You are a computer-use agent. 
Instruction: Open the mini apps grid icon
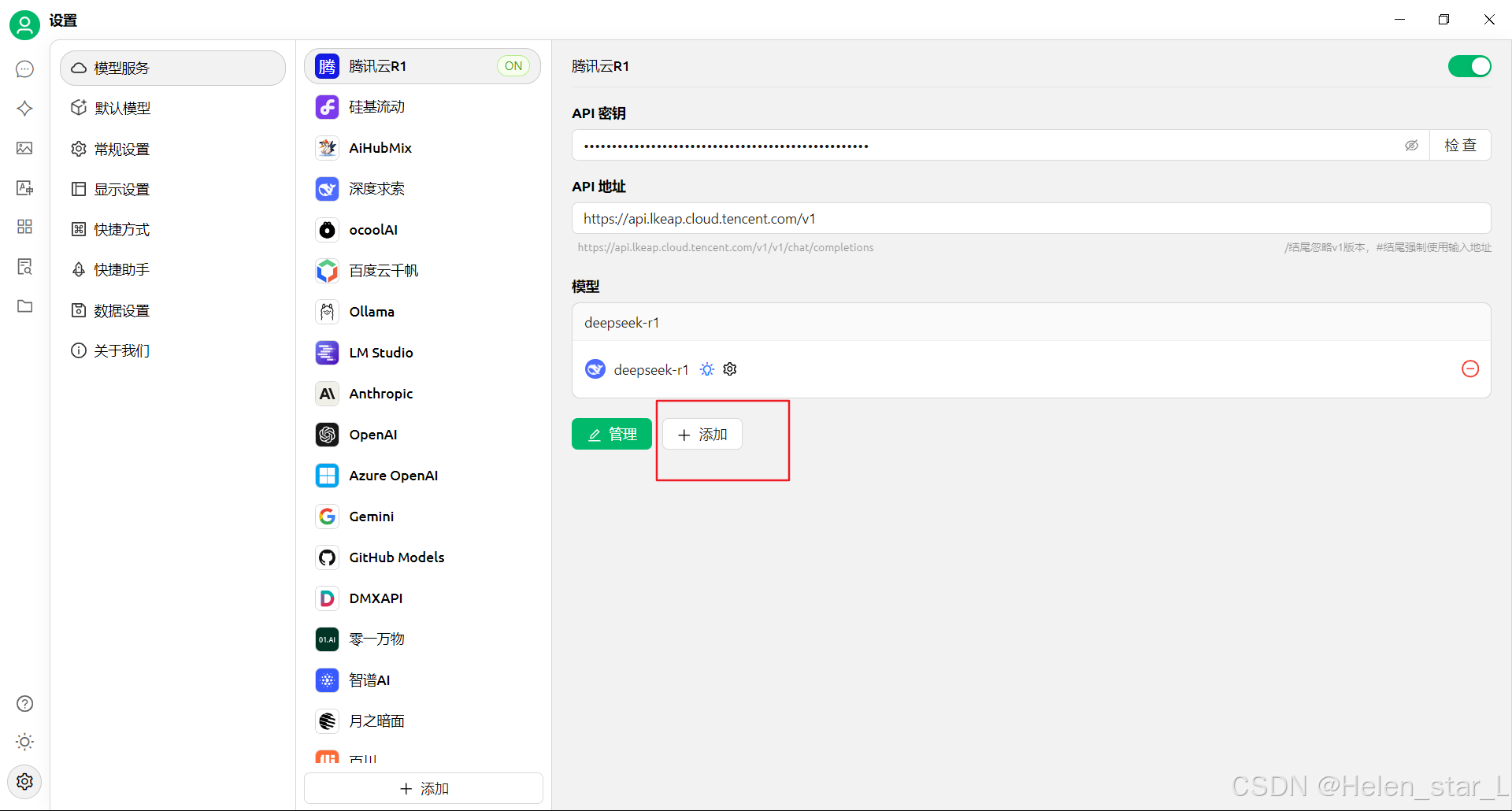point(24,227)
